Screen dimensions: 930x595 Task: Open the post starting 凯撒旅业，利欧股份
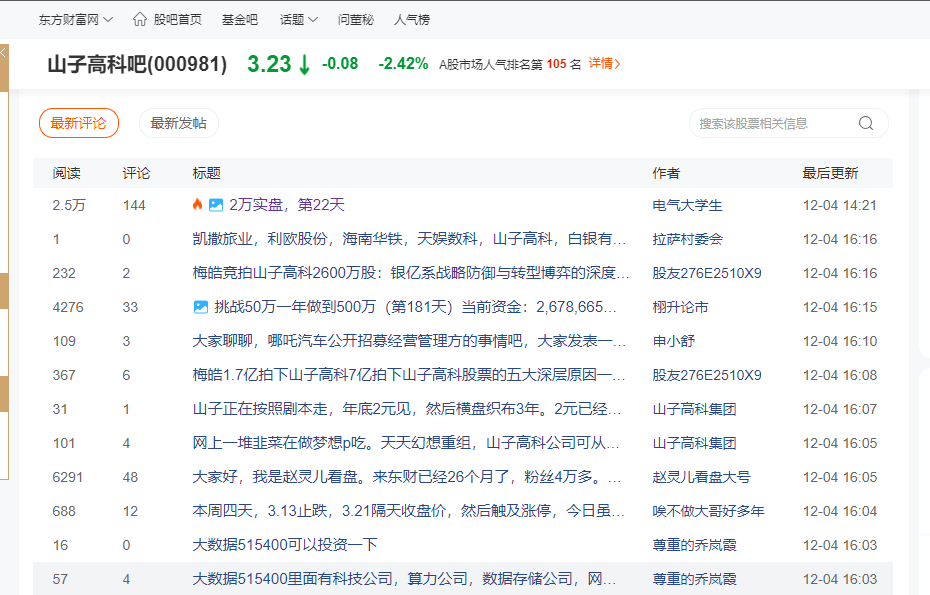click(409, 239)
